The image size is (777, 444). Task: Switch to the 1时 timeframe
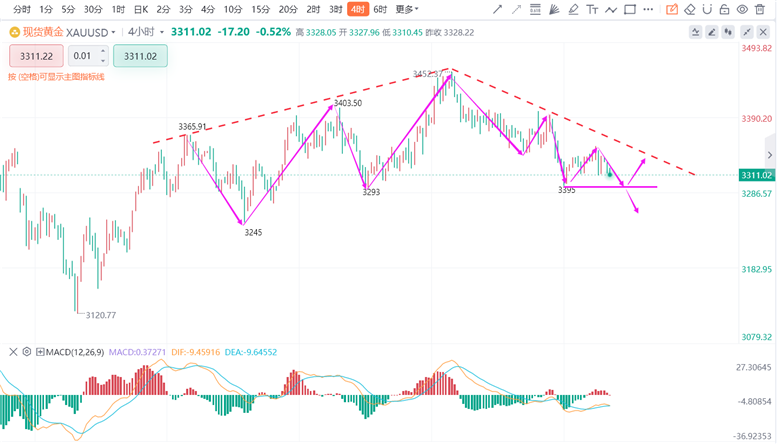pyautogui.click(x=118, y=9)
